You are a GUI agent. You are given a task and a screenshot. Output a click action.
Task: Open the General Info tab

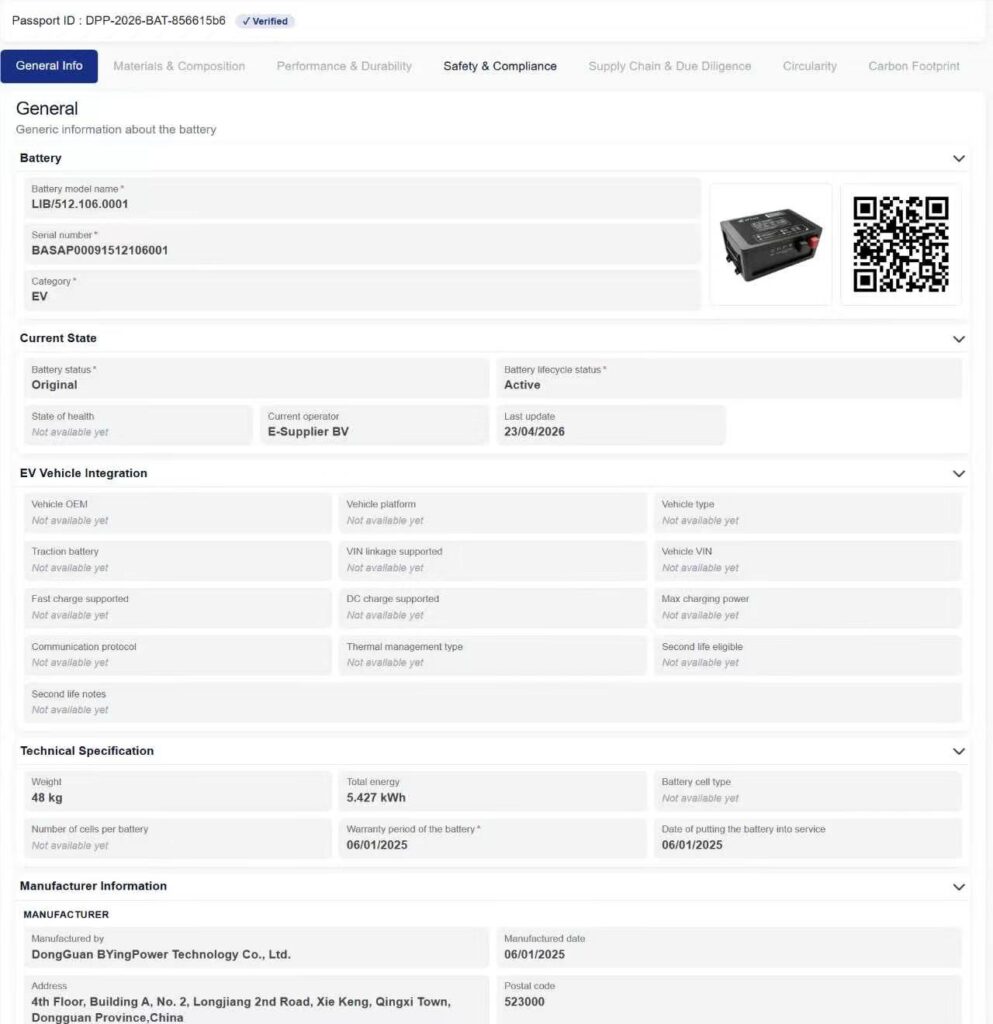tap(49, 66)
